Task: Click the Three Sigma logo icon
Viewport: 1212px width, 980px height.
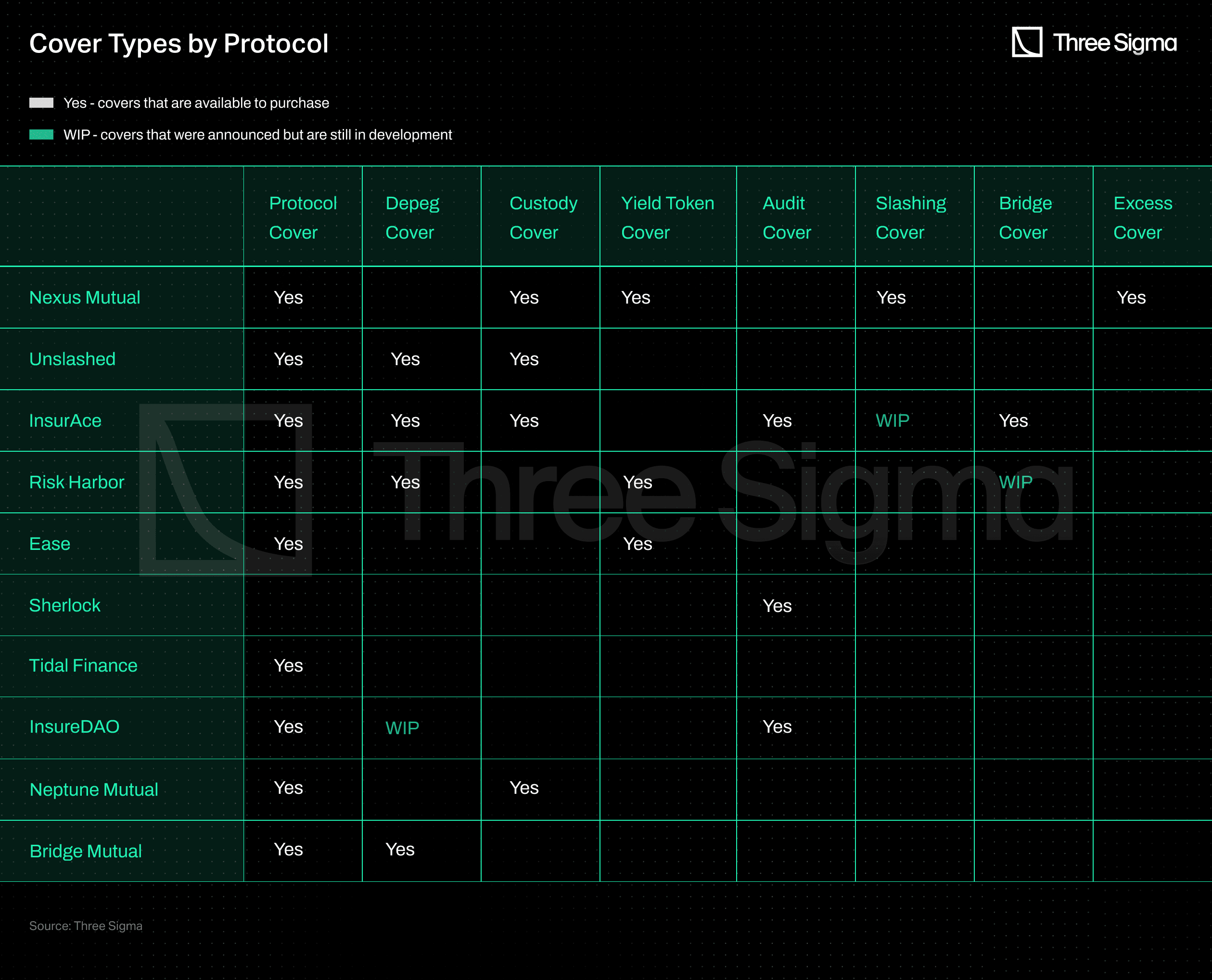Action: click(1026, 42)
